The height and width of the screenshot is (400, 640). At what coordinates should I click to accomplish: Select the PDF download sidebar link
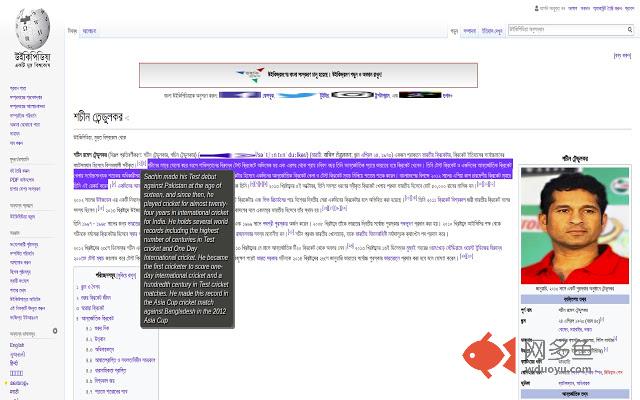click(22, 180)
